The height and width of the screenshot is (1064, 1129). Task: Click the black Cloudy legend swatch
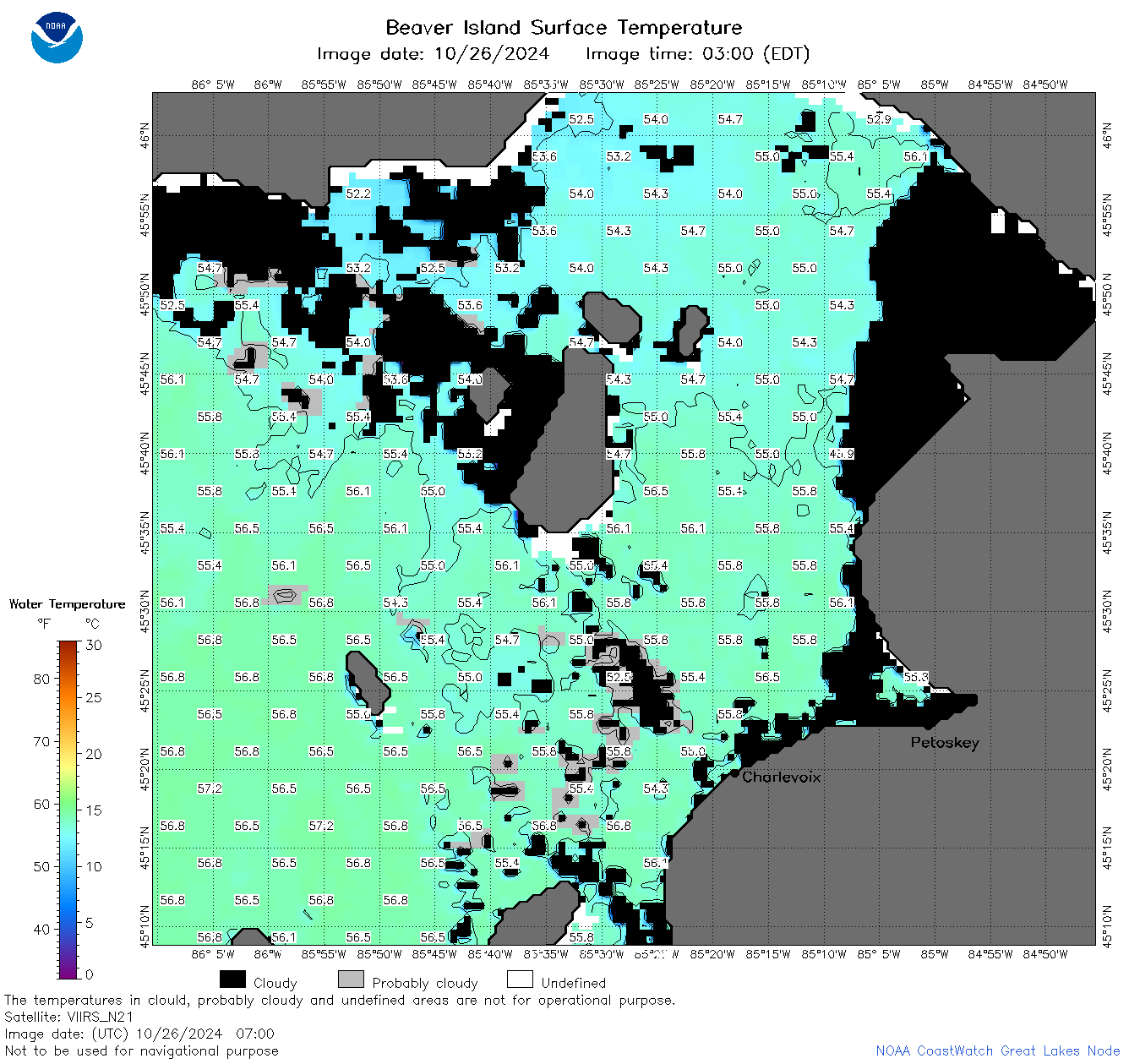[232, 979]
